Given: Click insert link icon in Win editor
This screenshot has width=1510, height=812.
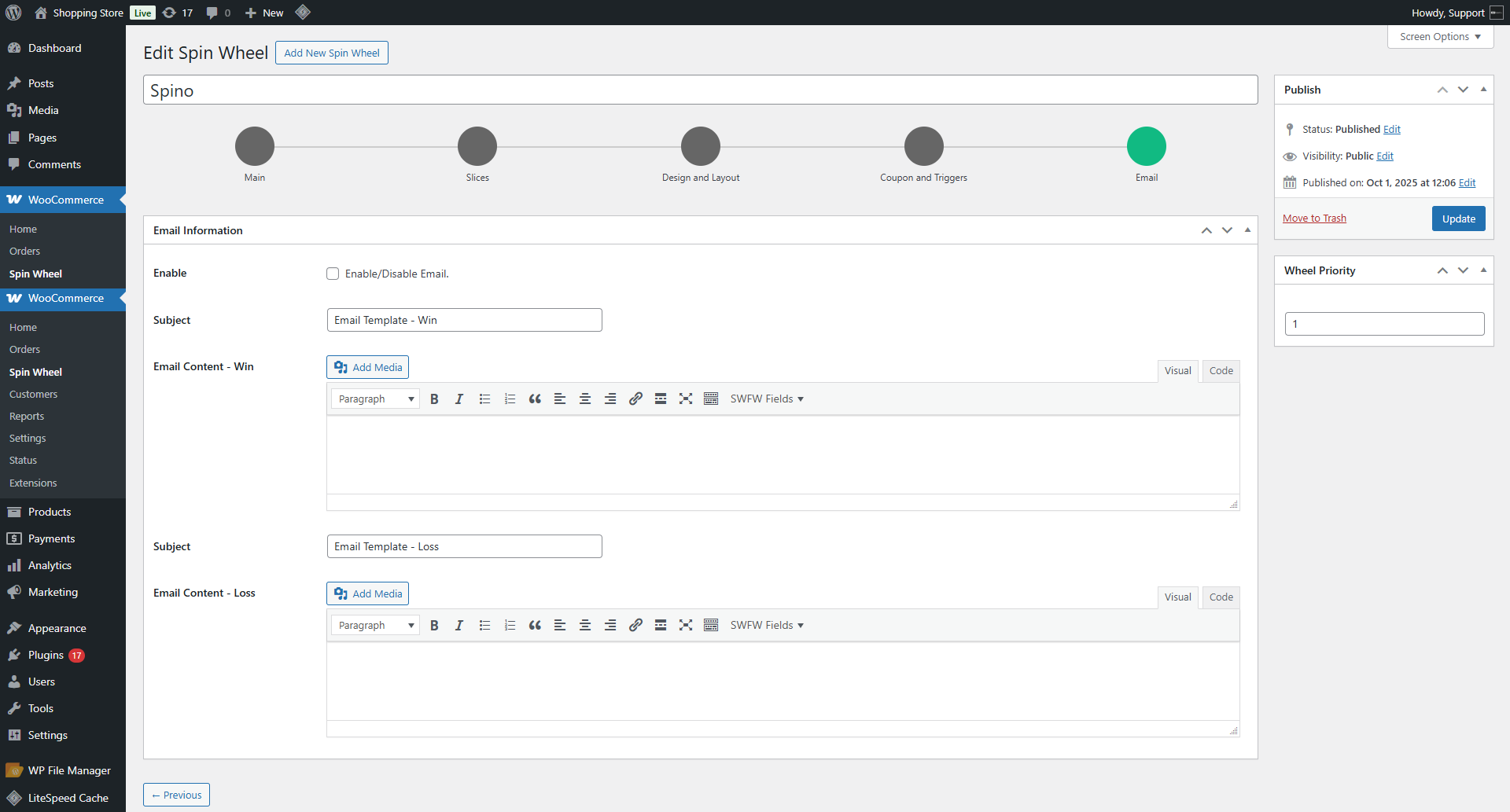Looking at the screenshot, I should pos(635,399).
